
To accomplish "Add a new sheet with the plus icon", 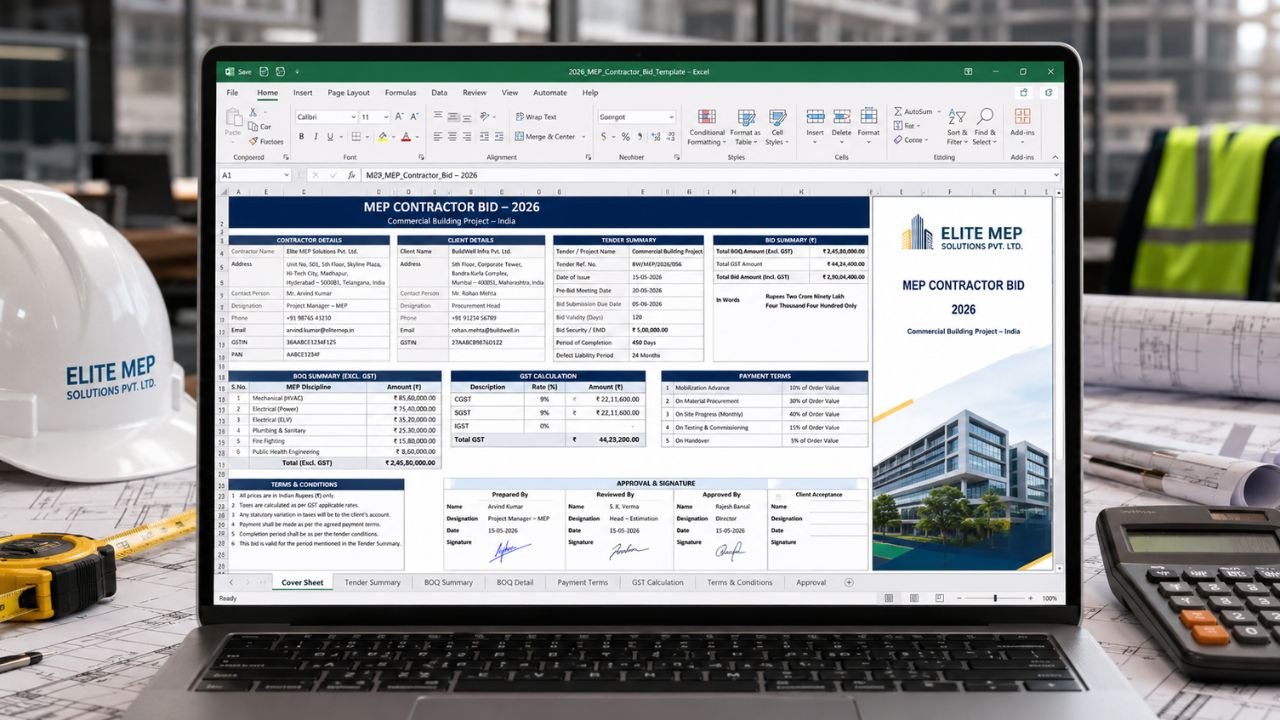I will coord(849,582).
